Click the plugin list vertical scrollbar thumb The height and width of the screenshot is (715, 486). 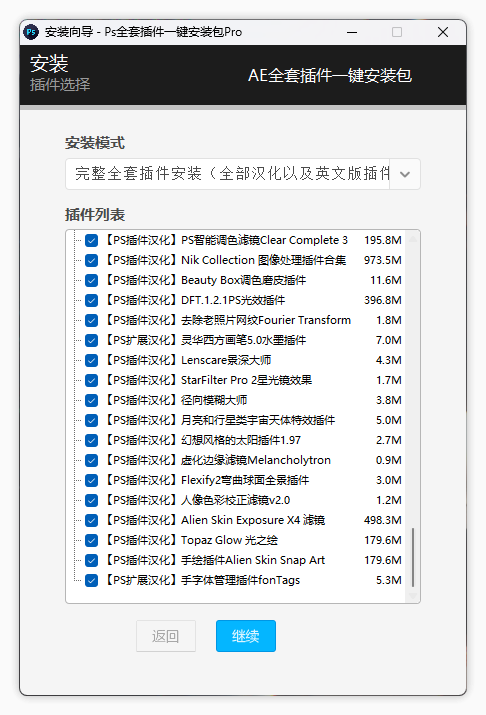pos(413,557)
